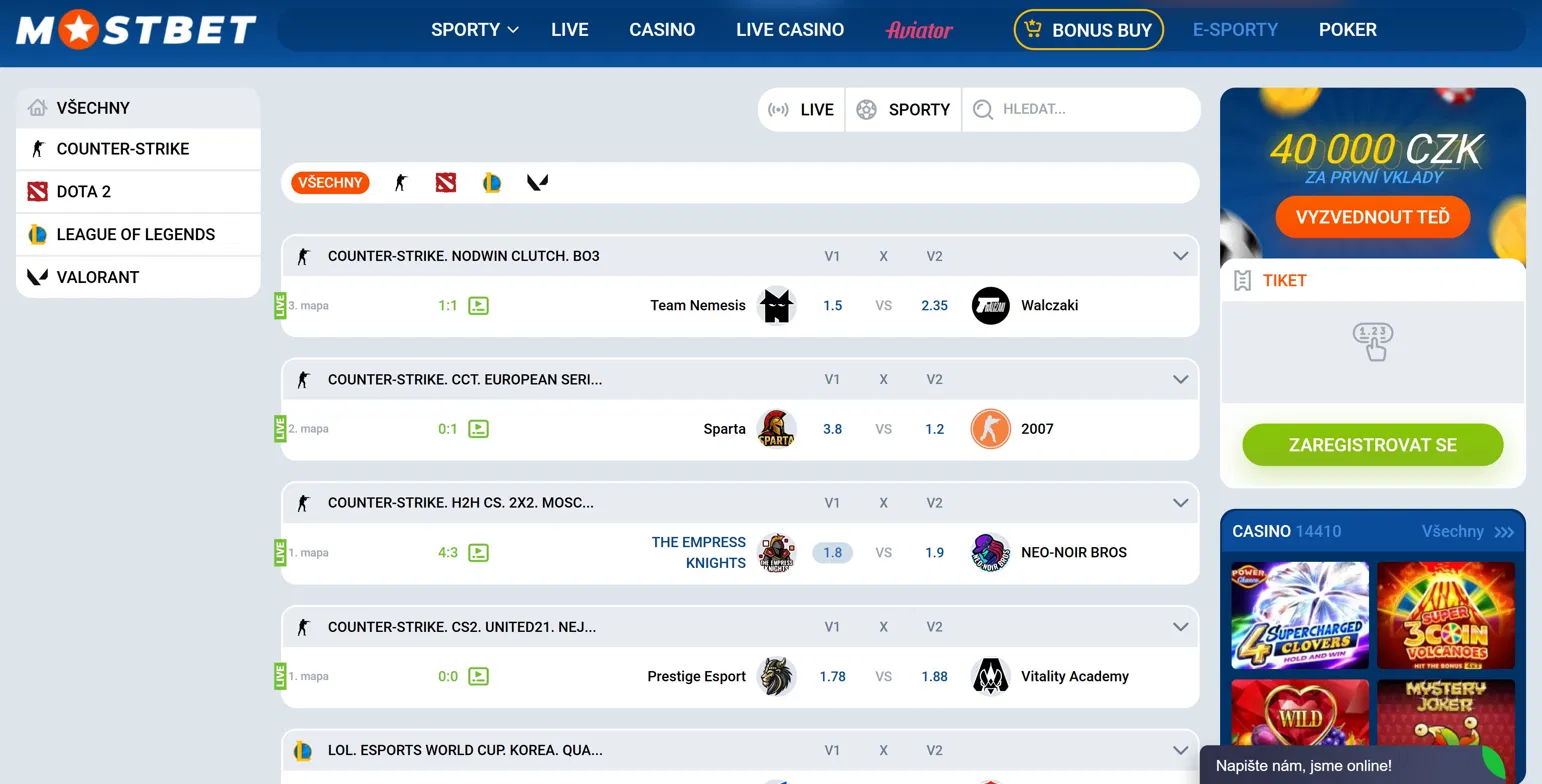Screen dimensions: 1542x784
Task: Open Všechny casino games link
Action: (x=1467, y=532)
